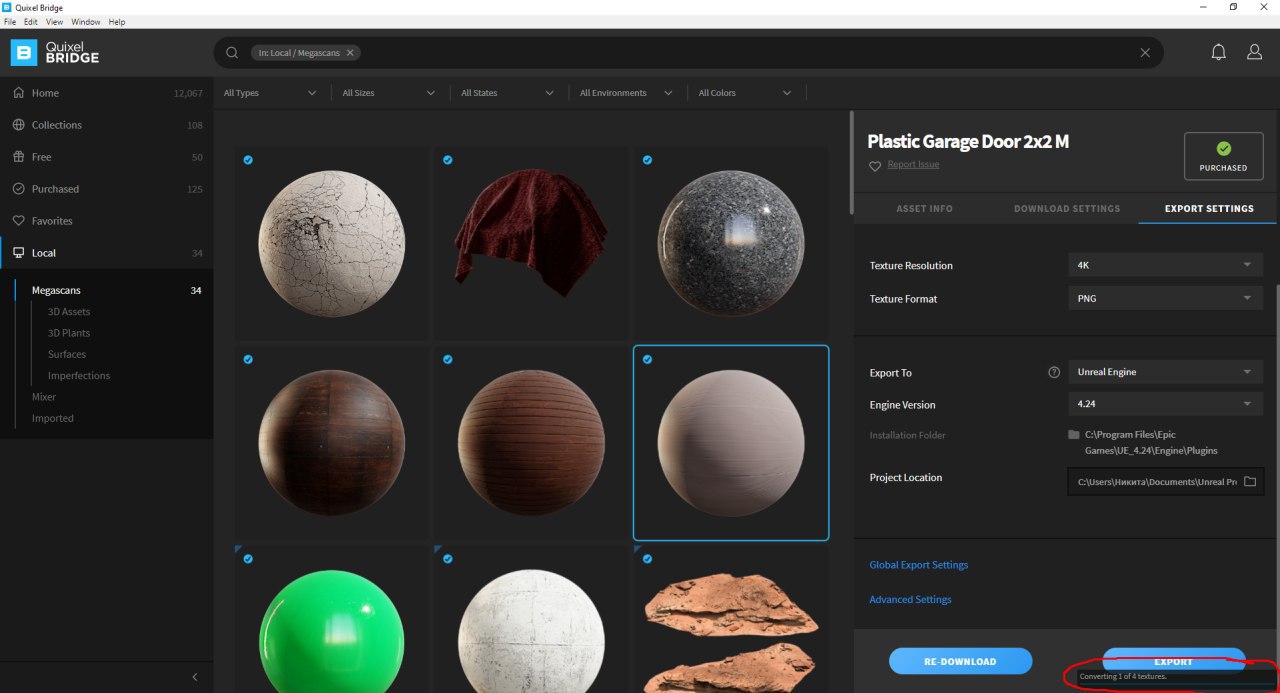The width and height of the screenshot is (1280, 693).
Task: Click the texture conversion progress bar
Action: click(1174, 685)
